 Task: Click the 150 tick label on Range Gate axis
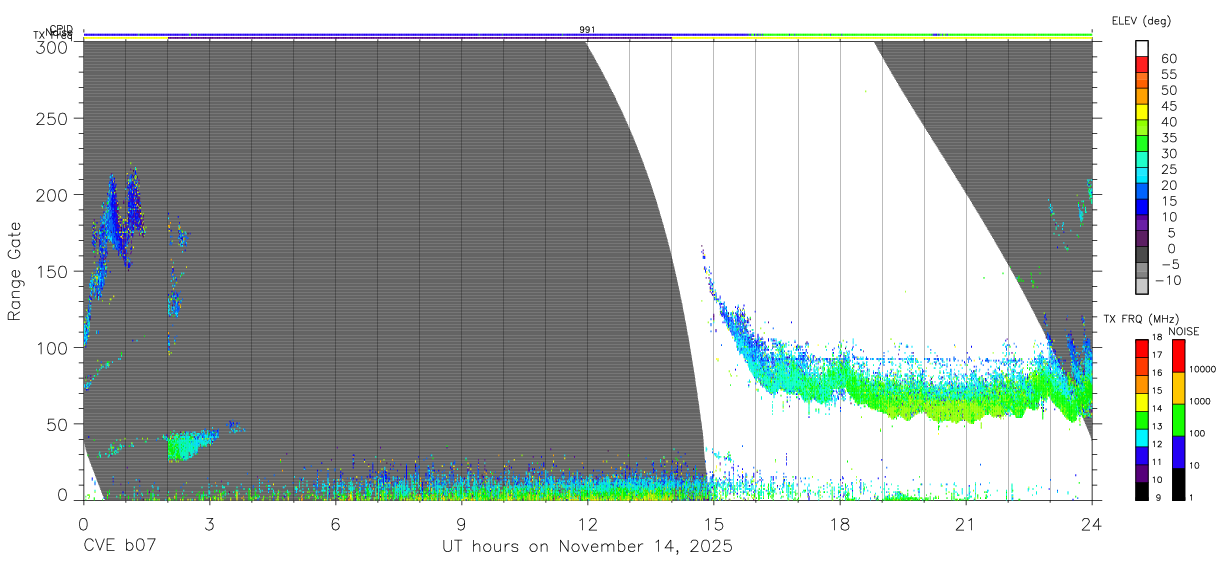[x=52, y=271]
